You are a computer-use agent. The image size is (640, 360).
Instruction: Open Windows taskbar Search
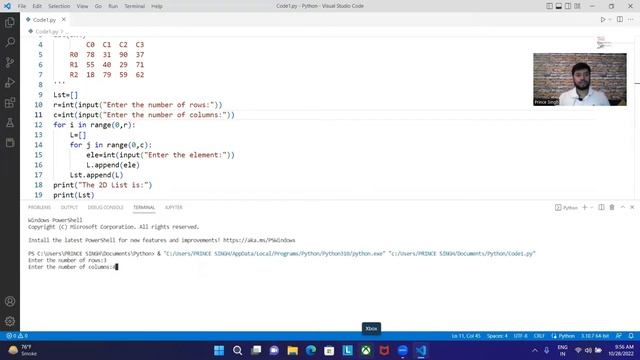(238, 350)
